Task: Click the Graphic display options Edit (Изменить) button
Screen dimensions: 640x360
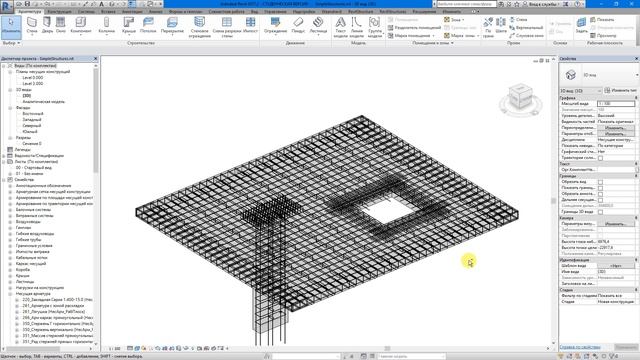Action: pyautogui.click(x=616, y=133)
